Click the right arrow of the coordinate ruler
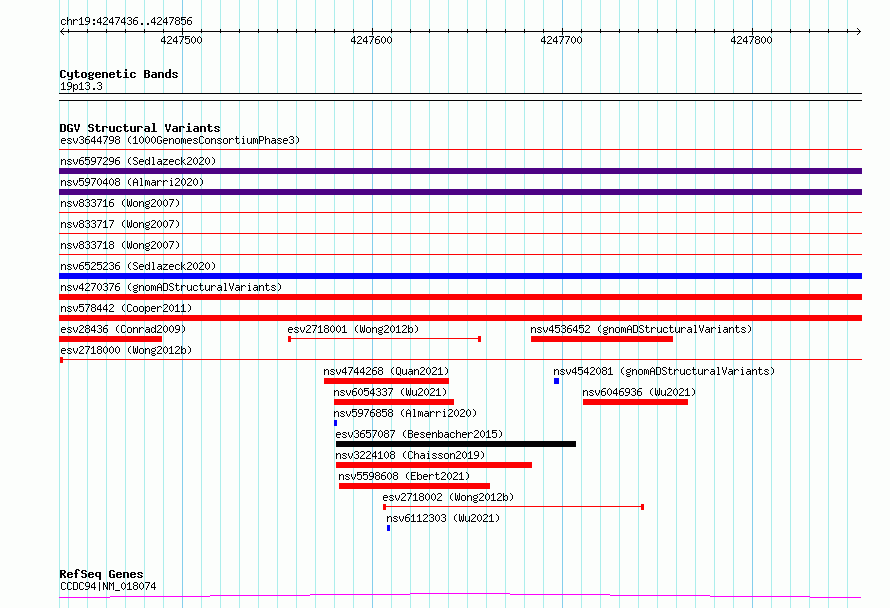Image resolution: width=890 pixels, height=608 pixels. [x=858, y=31]
